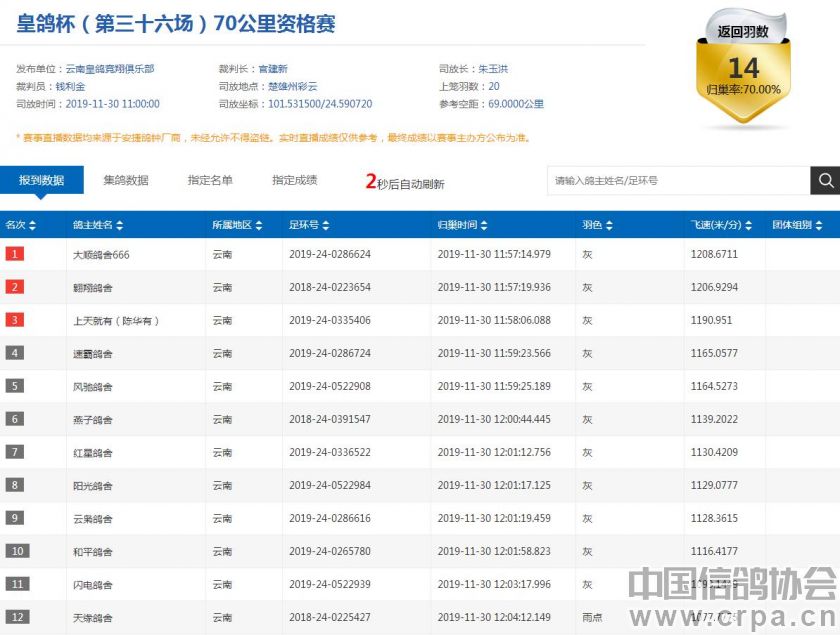The height and width of the screenshot is (635, 840).
Task: Click ring number 2019-24-0336522
Action: [x=330, y=452]
